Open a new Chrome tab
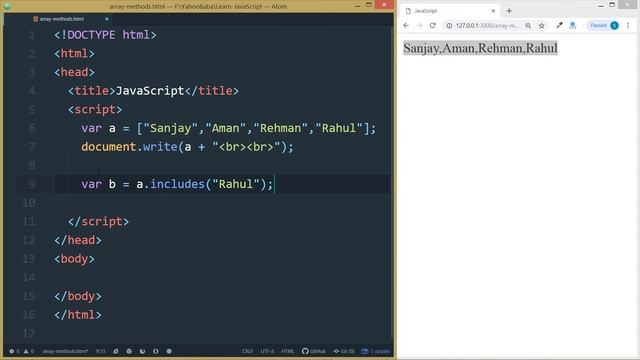Viewport: 640px width, 360px height. (509, 11)
